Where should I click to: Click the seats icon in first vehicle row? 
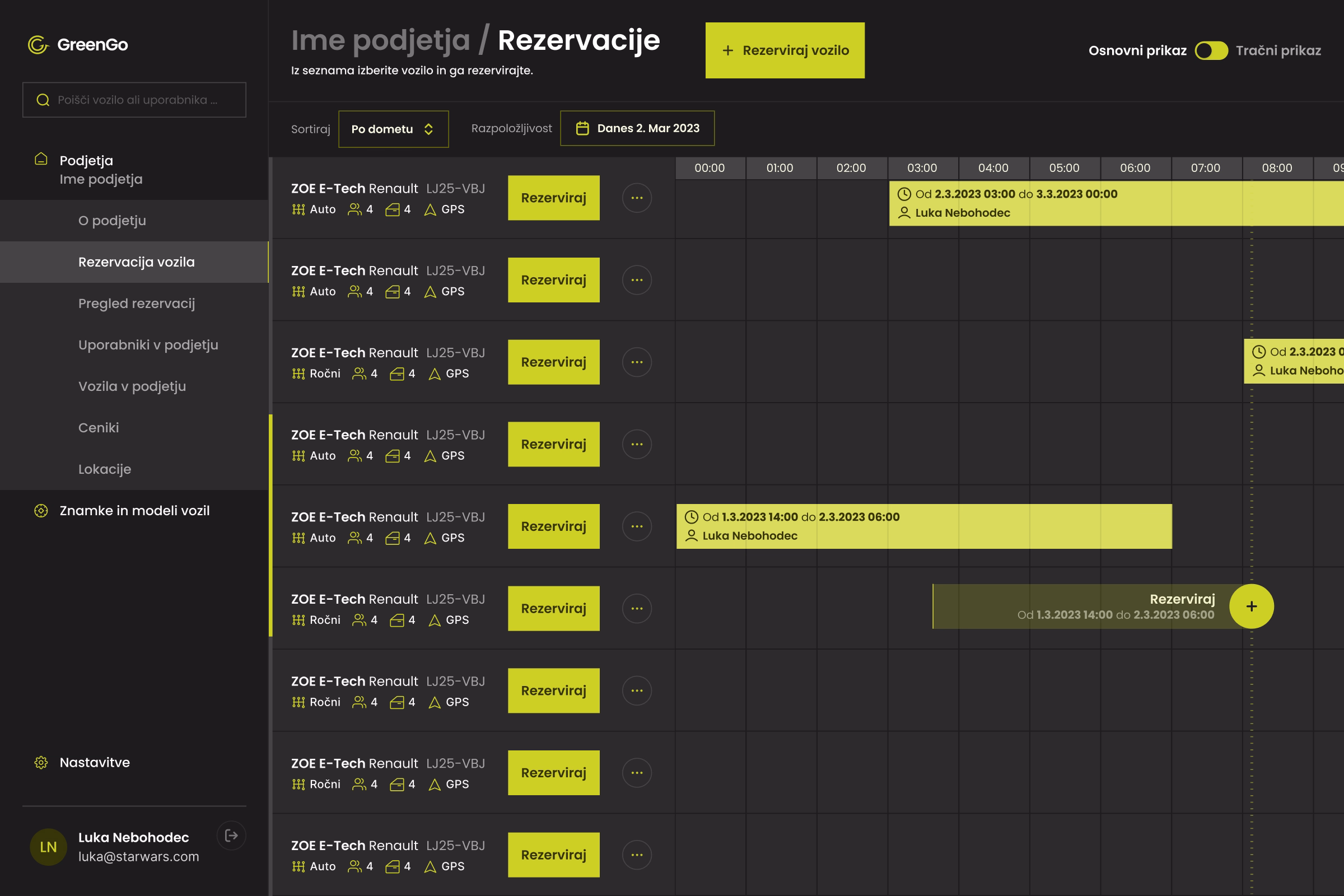(x=354, y=209)
